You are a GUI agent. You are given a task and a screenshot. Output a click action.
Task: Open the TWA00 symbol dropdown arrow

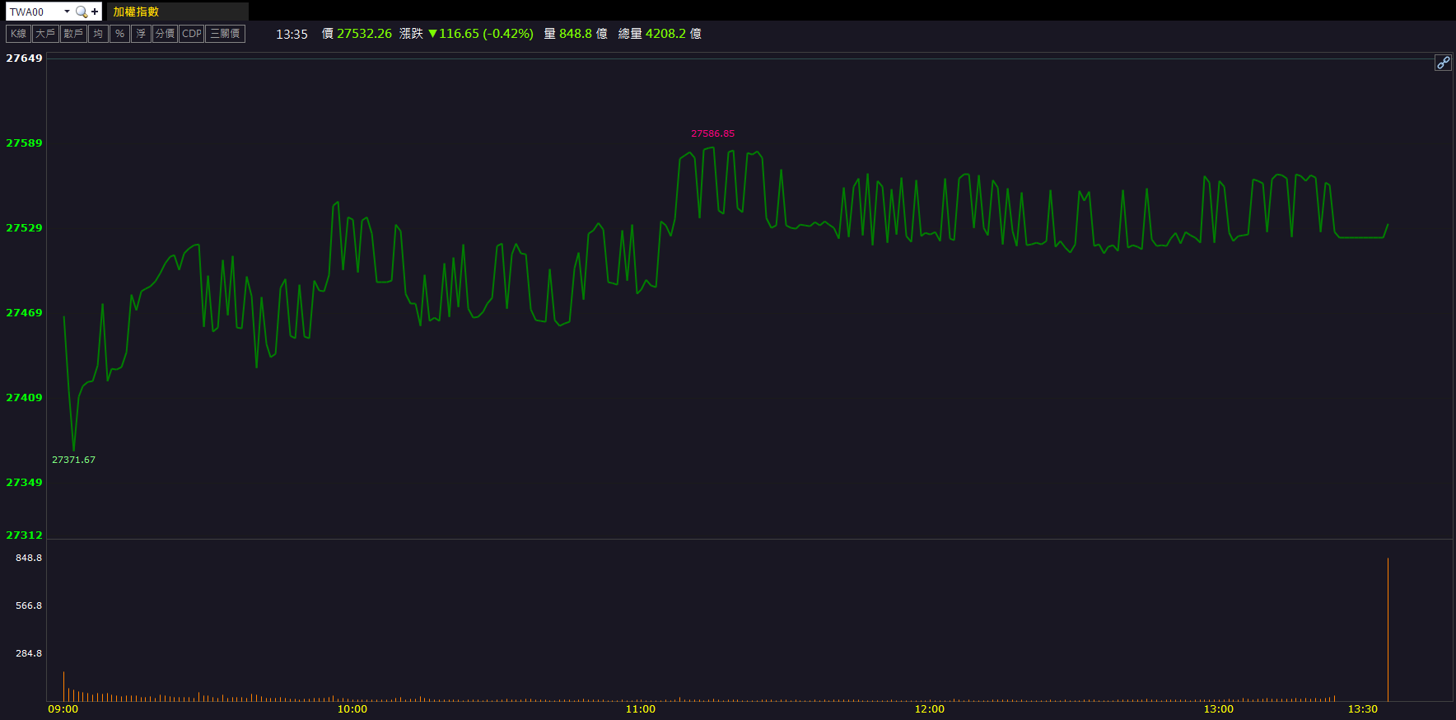pos(67,12)
